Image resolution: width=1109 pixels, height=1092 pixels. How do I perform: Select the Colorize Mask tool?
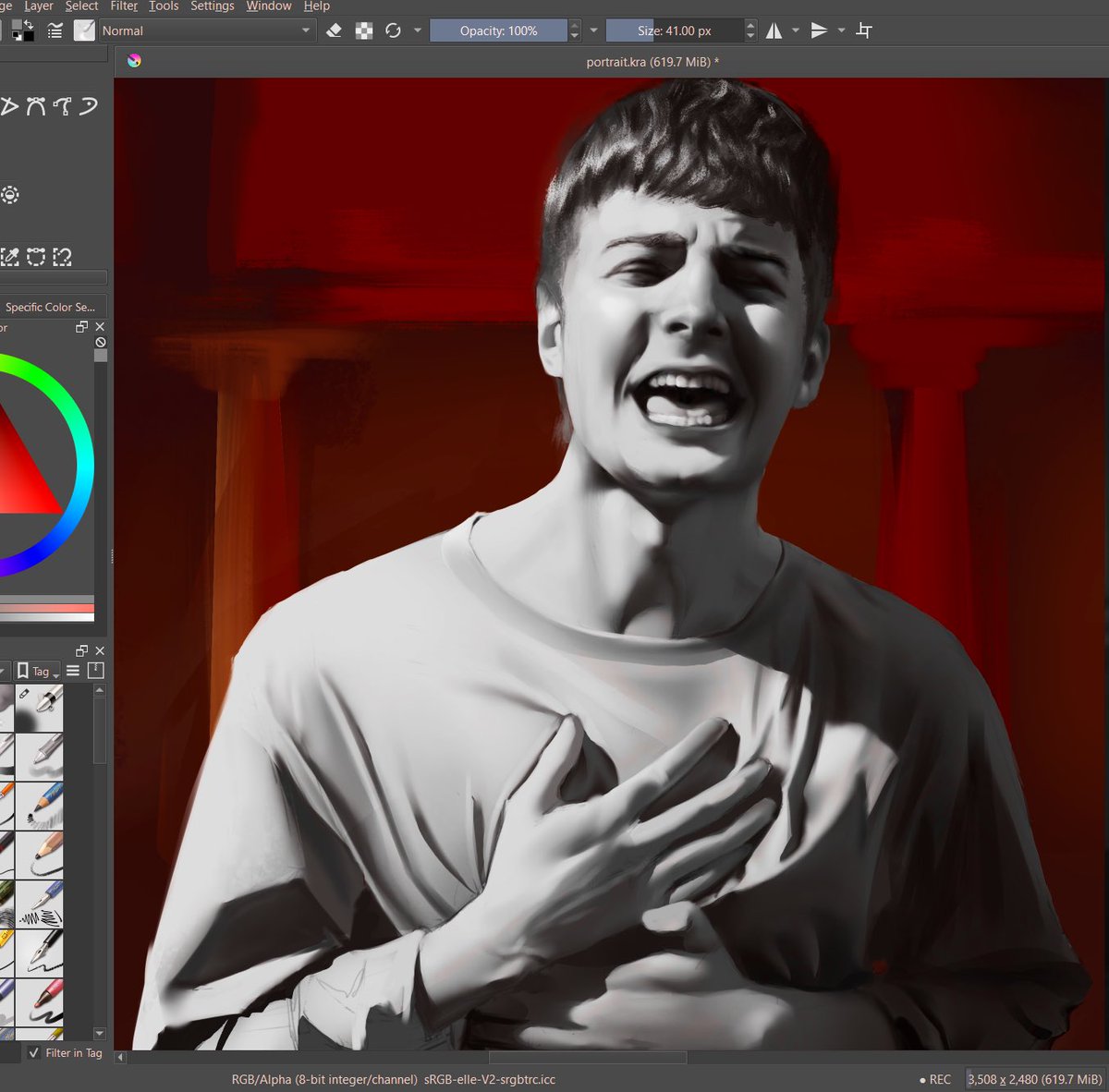click(x=10, y=195)
